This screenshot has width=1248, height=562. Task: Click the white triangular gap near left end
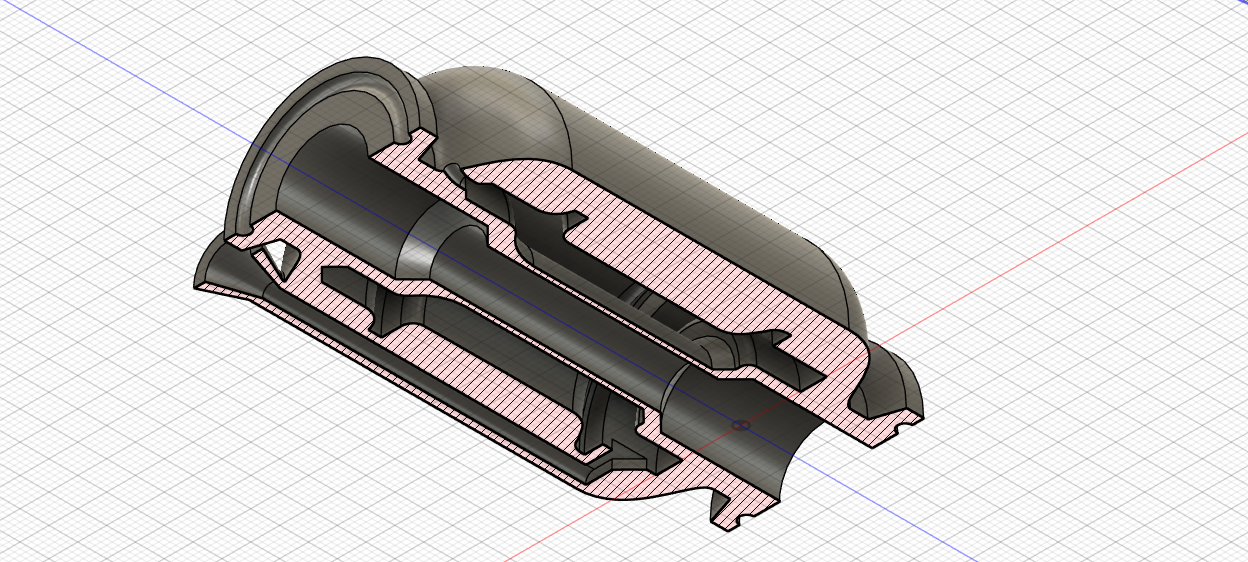(275, 254)
